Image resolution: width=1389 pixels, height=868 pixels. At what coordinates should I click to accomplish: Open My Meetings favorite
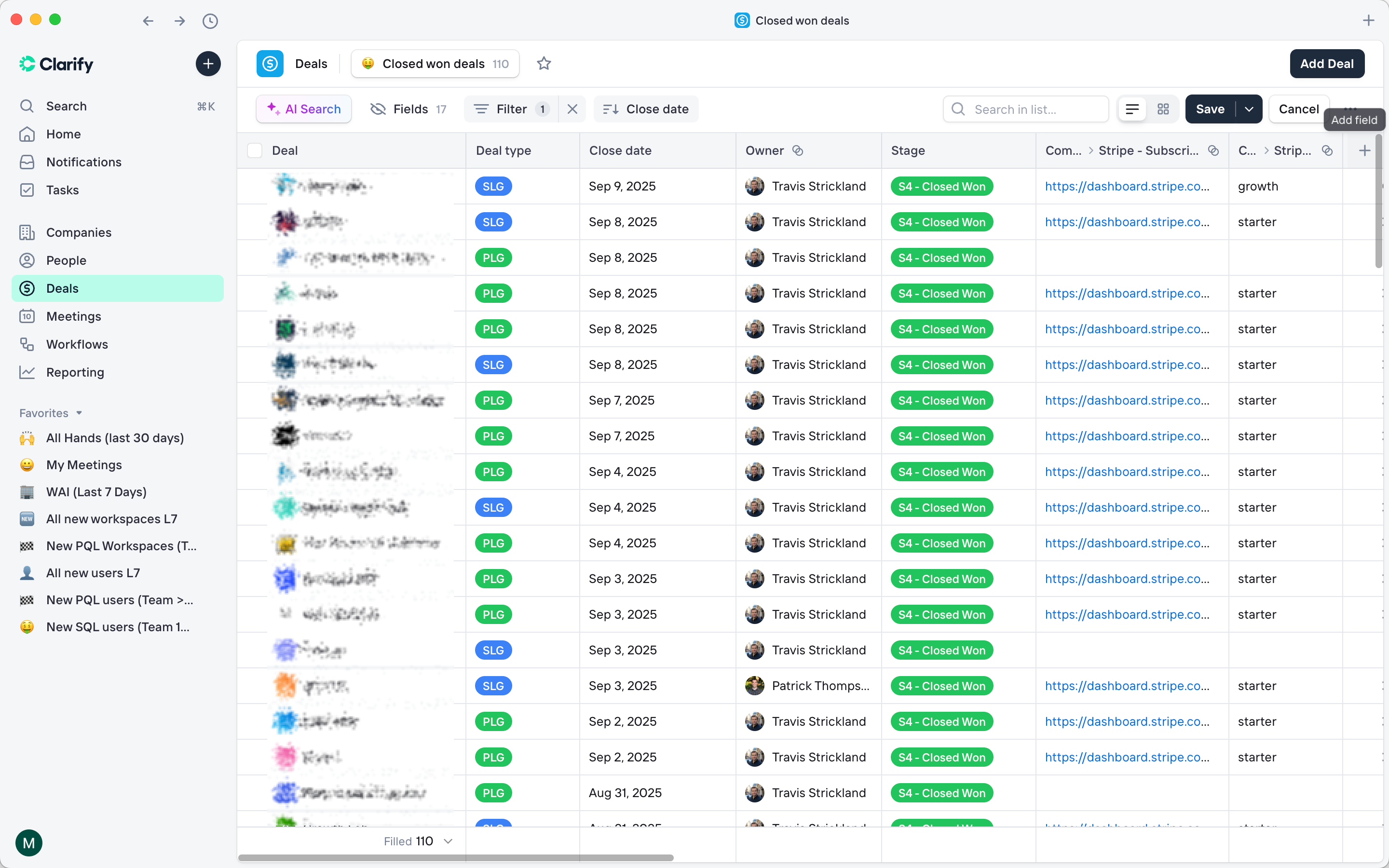click(x=118, y=465)
